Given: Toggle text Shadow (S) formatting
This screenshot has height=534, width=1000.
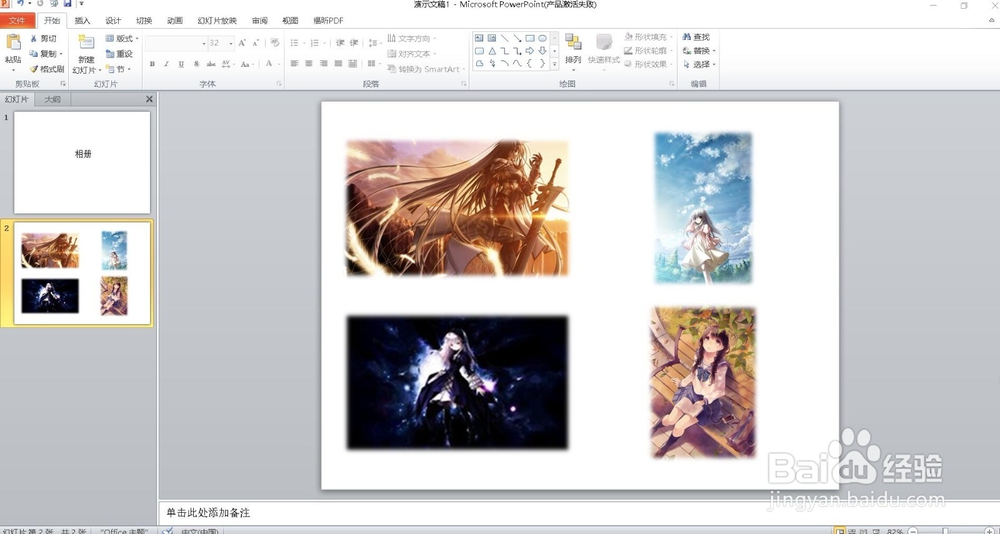Looking at the screenshot, I should [x=196, y=64].
